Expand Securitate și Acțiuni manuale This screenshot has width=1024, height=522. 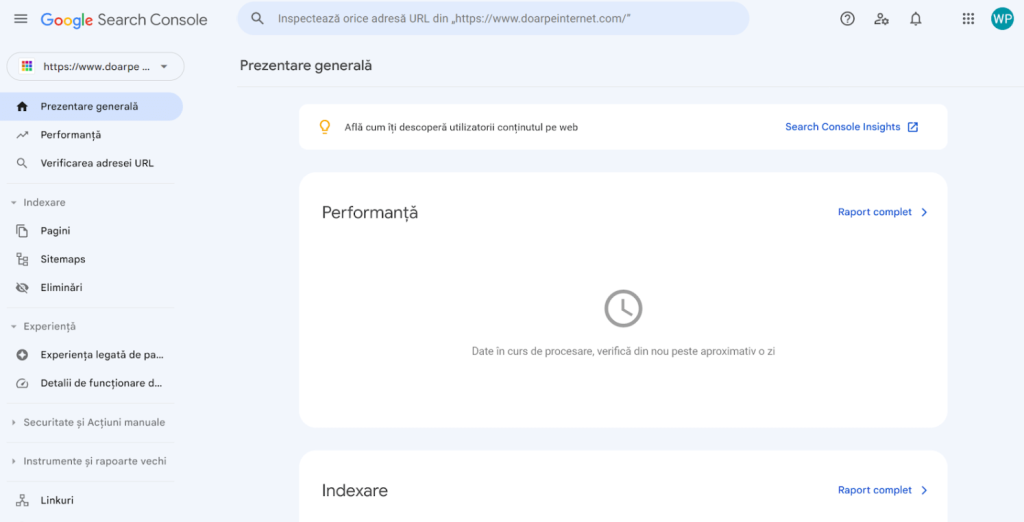pos(88,422)
